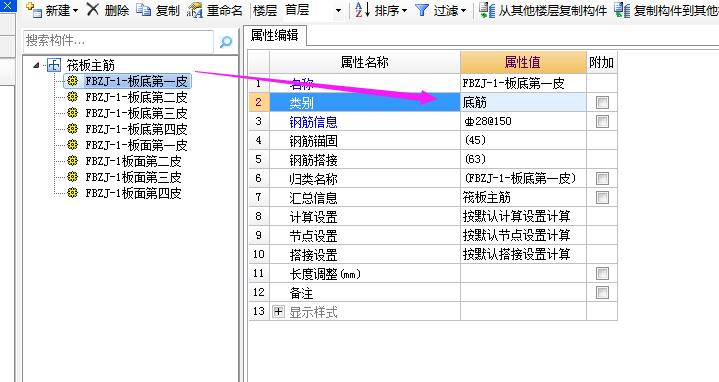
Task: Toggle 附加 checkbox for 钢筋信息 row
Action: pyautogui.click(x=602, y=122)
